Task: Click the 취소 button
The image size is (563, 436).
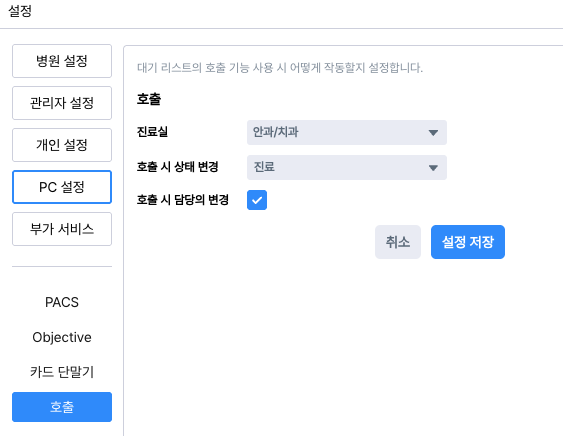Action: (398, 242)
